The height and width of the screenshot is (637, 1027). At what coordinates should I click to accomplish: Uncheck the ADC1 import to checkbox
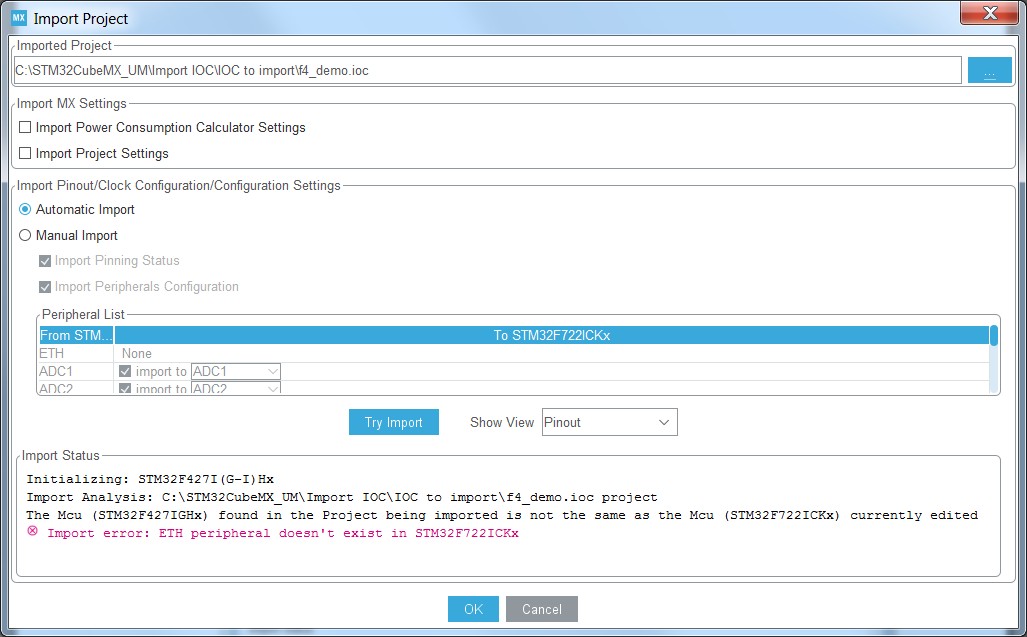(125, 371)
